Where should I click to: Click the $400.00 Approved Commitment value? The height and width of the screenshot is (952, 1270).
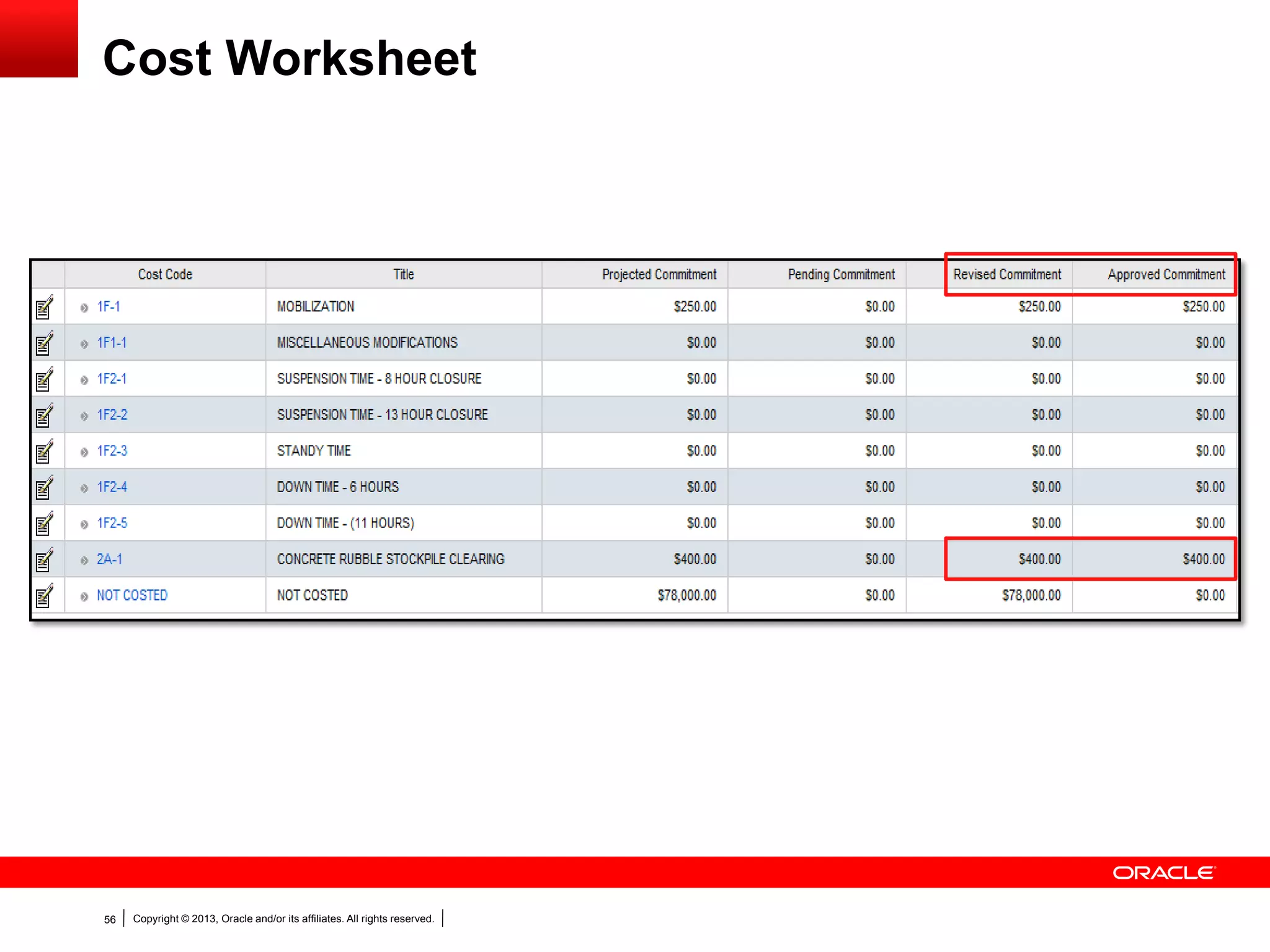1204,559
